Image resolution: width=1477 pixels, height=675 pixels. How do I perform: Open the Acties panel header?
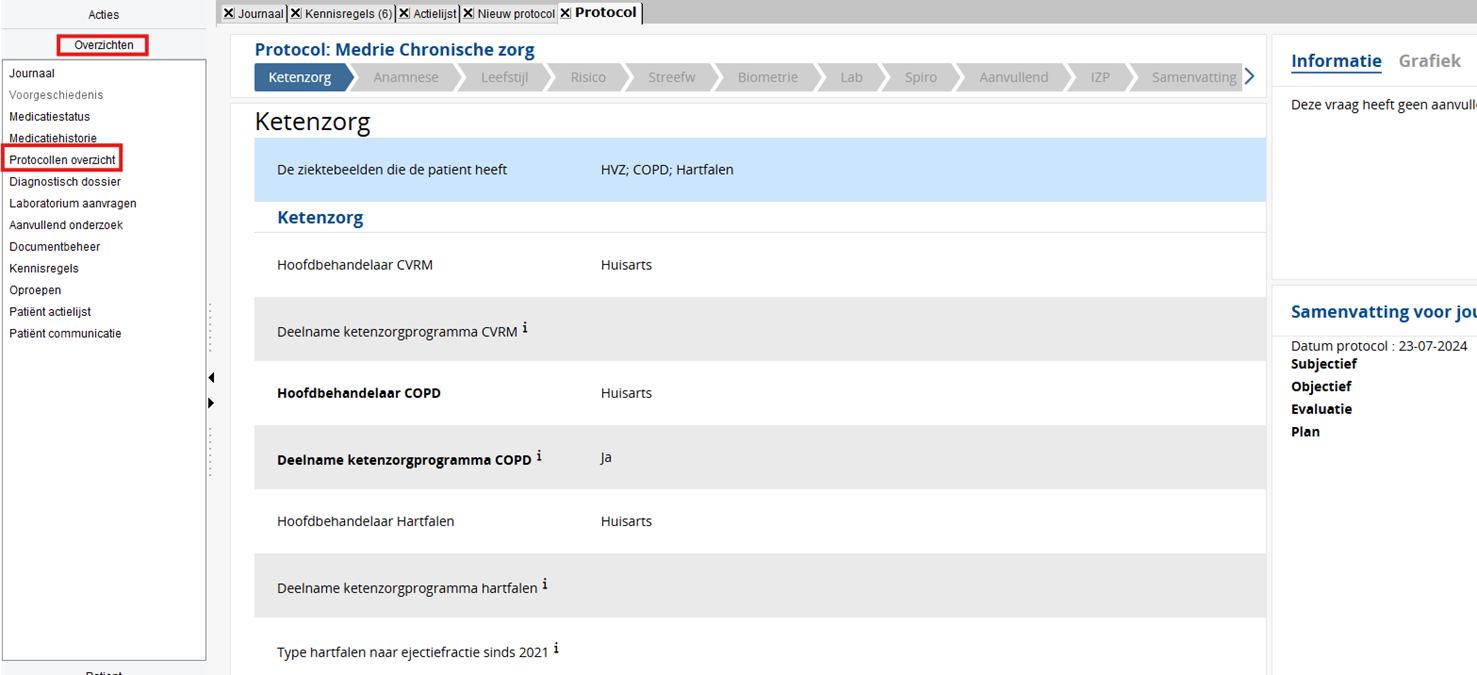pos(103,15)
